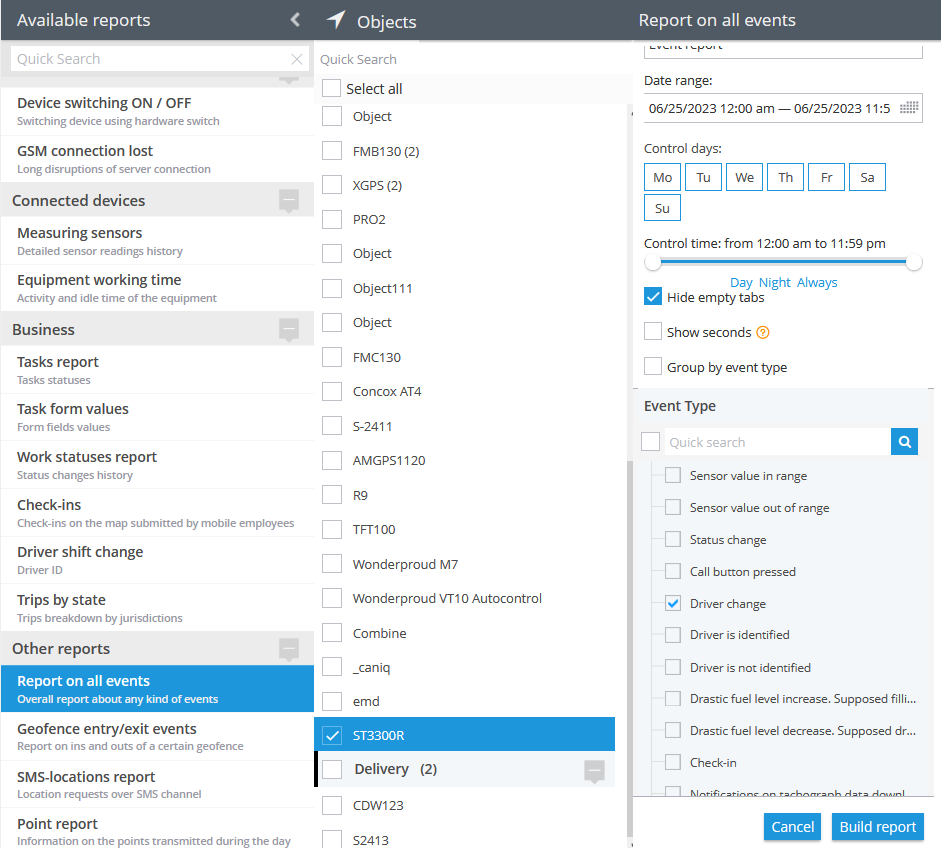Open the Check-ins report

157,513
